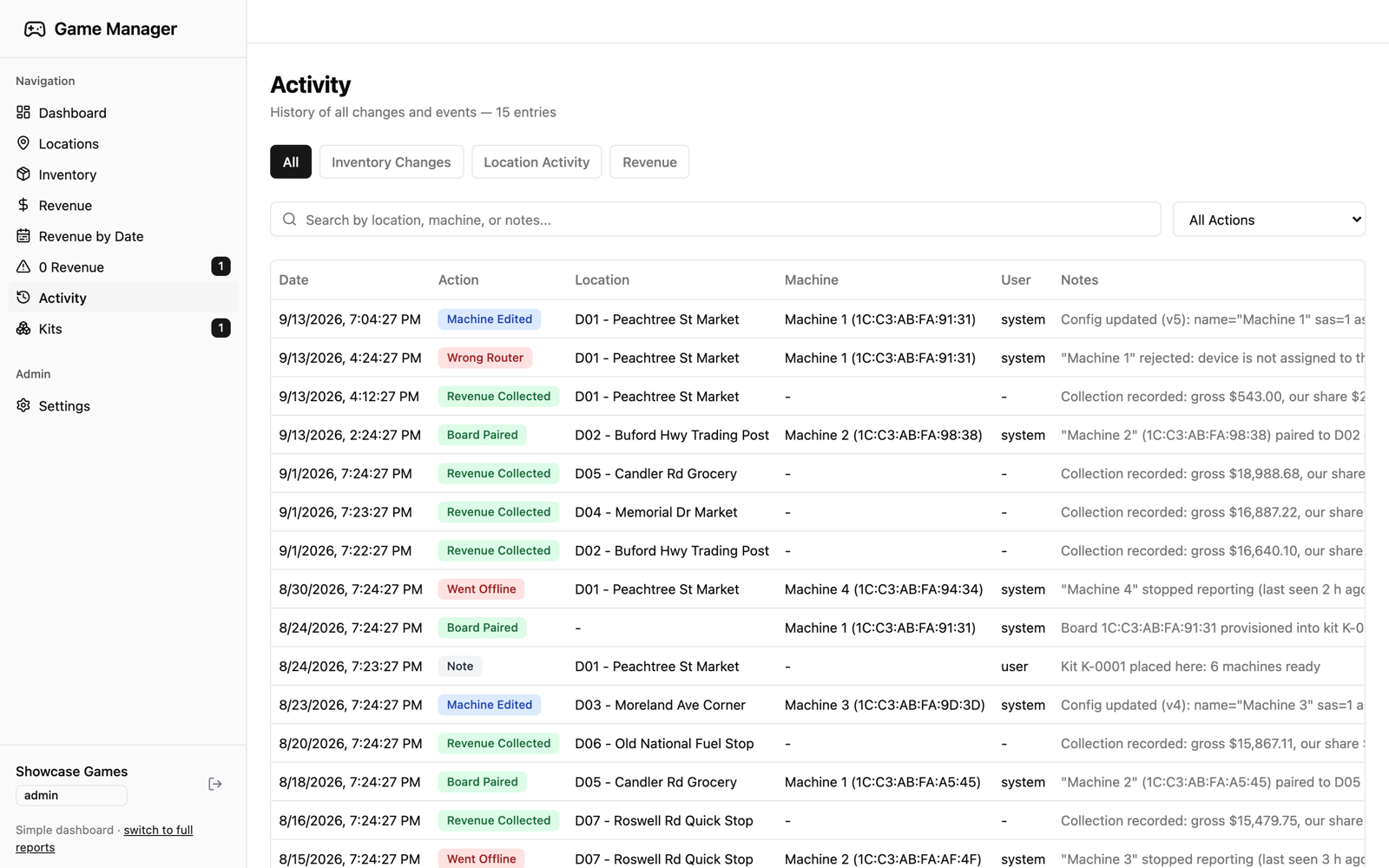
Task: Expand the All Actions dropdown
Action: pyautogui.click(x=1268, y=220)
